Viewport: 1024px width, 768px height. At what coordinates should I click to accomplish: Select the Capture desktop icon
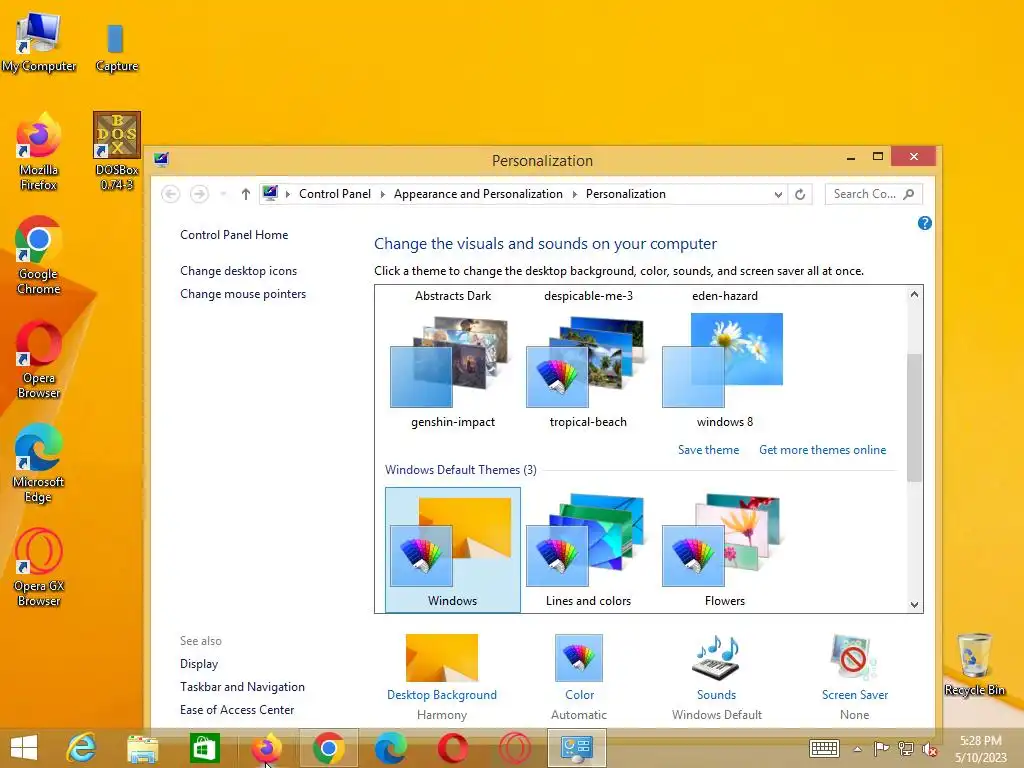[116, 47]
